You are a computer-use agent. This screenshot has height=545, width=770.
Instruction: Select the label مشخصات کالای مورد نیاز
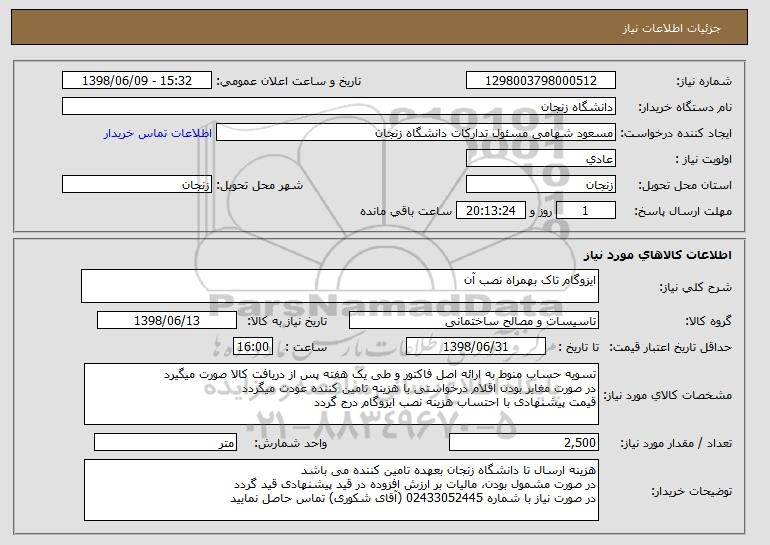point(667,395)
